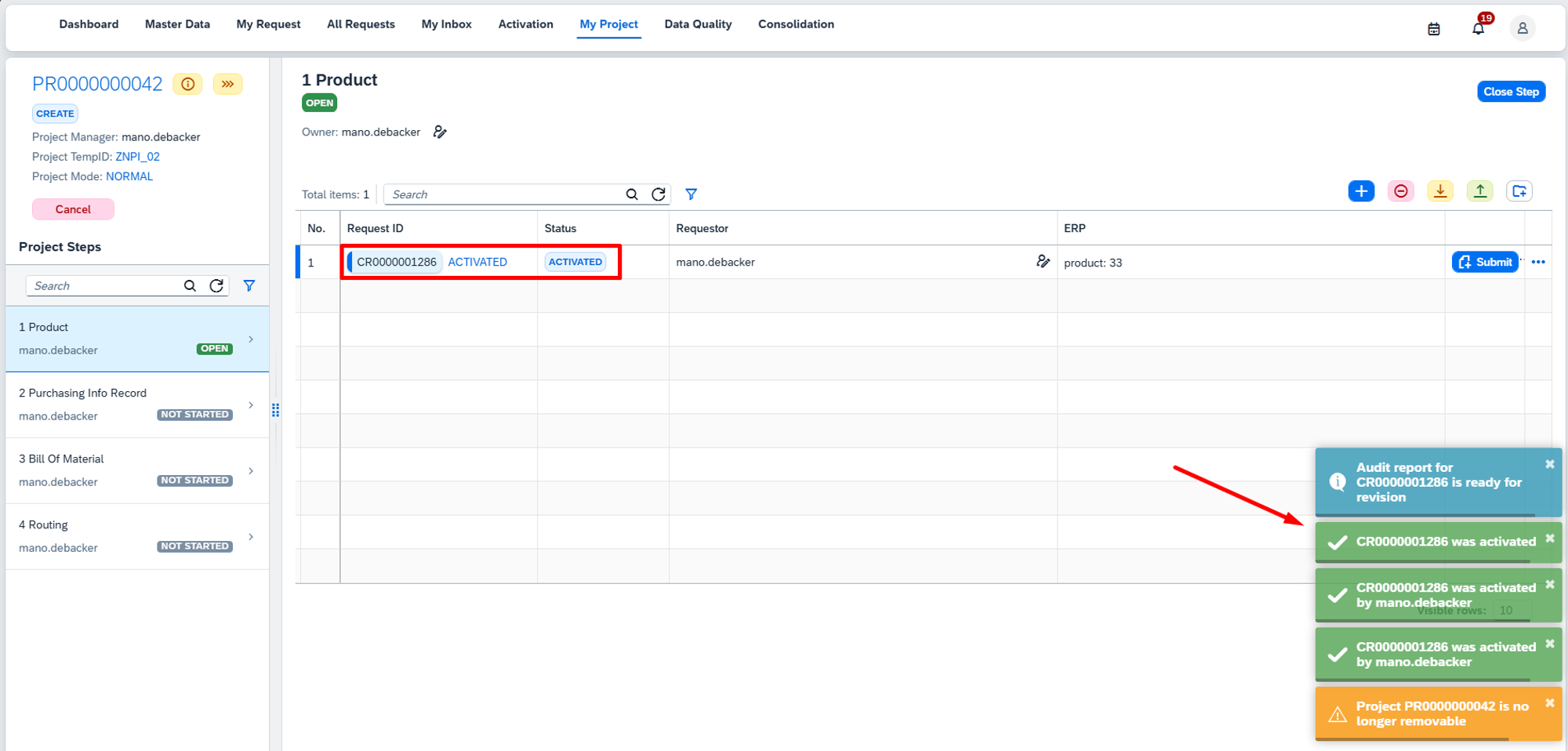Expand the 3 Bill Of Material chevron

(251, 471)
